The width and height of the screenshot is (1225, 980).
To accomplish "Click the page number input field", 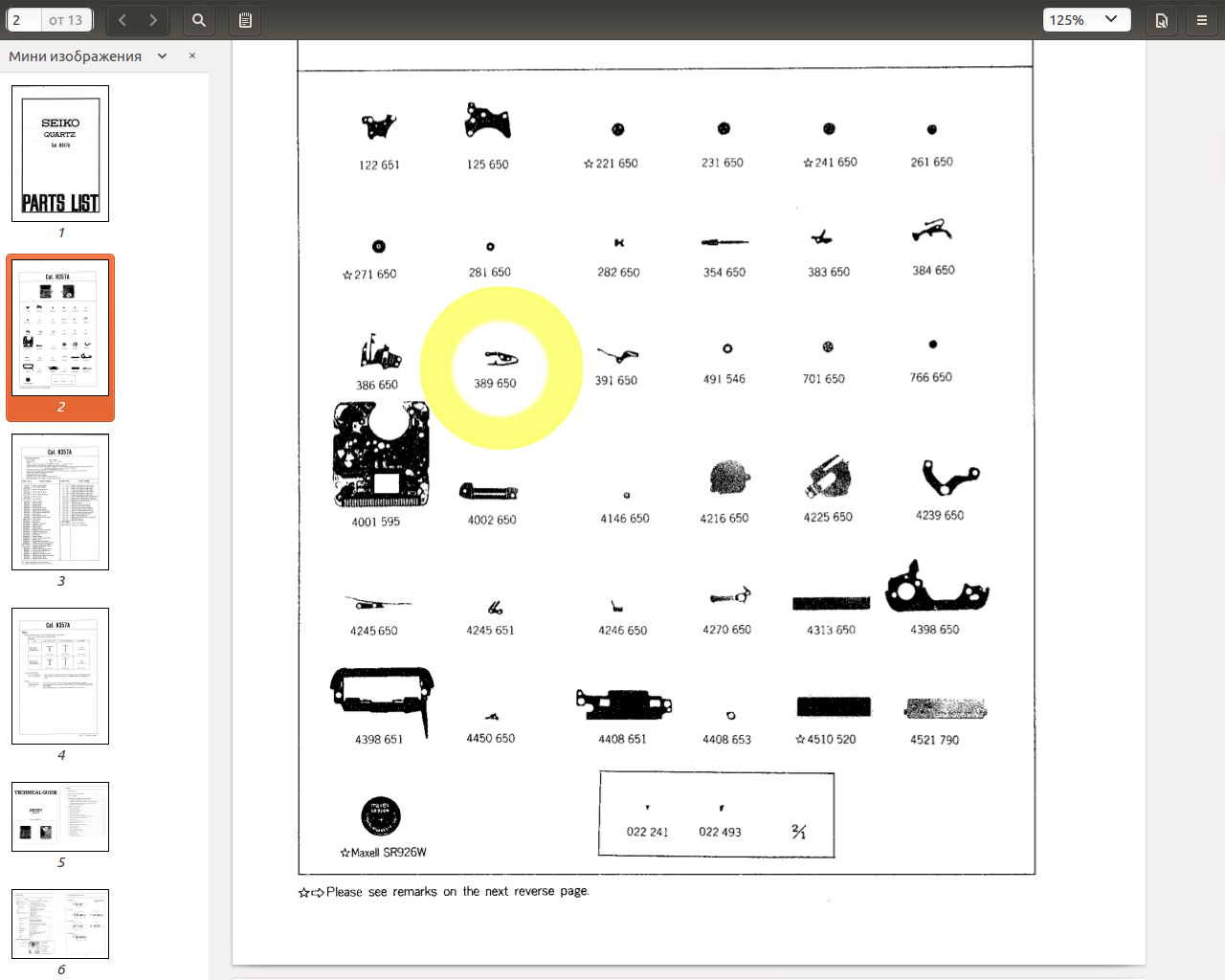I will pyautogui.click(x=24, y=19).
